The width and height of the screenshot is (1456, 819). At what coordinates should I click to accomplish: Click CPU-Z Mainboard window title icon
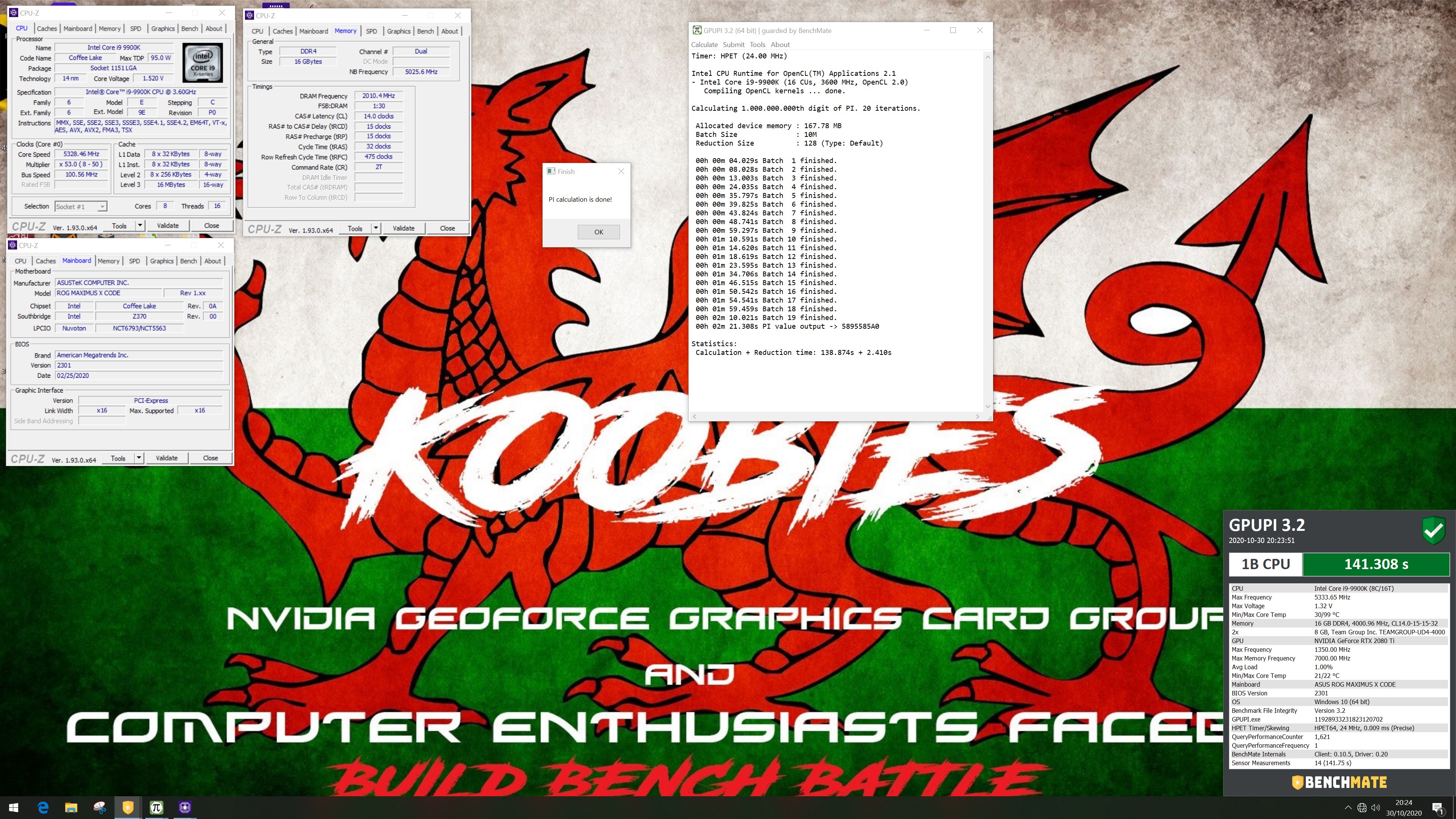(13, 245)
